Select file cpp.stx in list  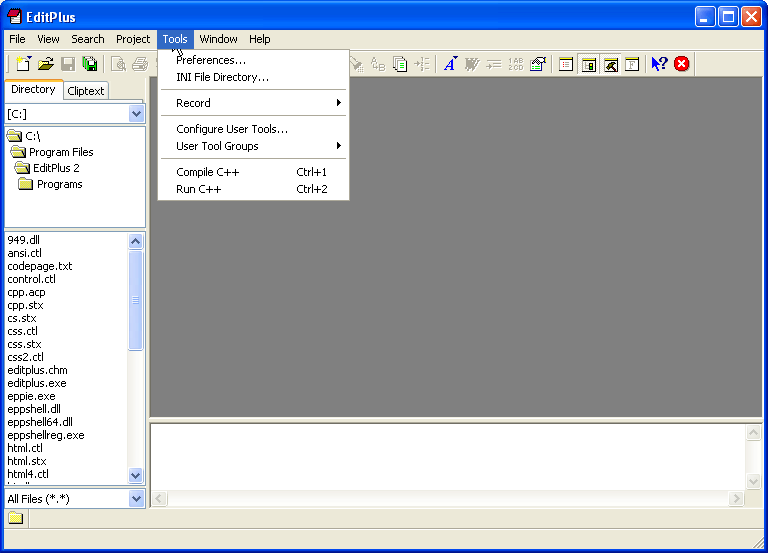tap(25, 305)
